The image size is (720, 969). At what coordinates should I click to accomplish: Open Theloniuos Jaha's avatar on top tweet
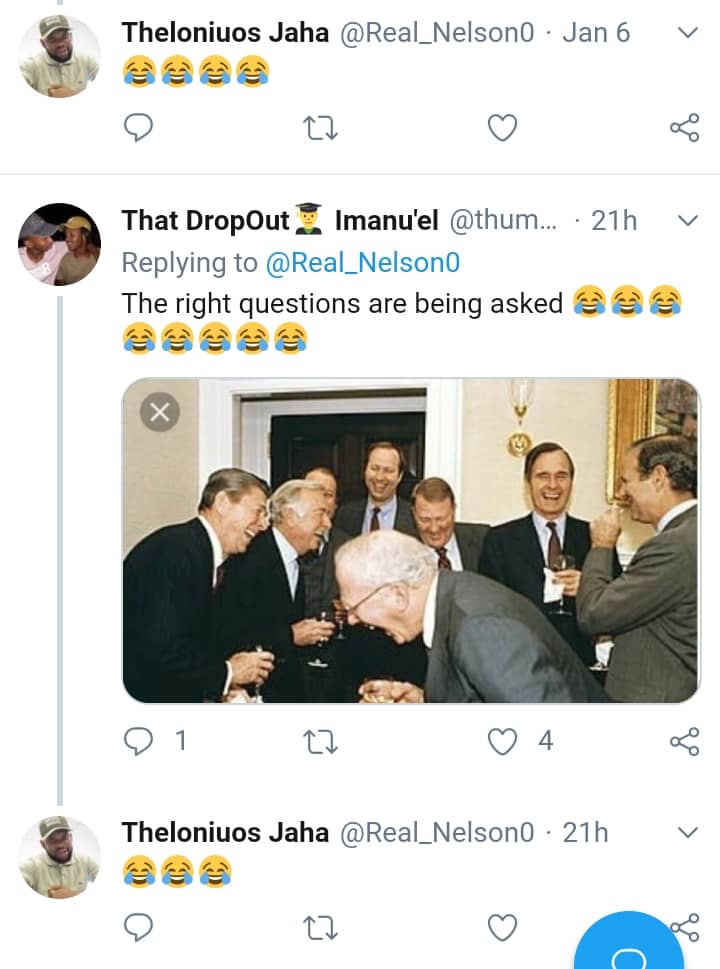pyautogui.click(x=60, y=56)
